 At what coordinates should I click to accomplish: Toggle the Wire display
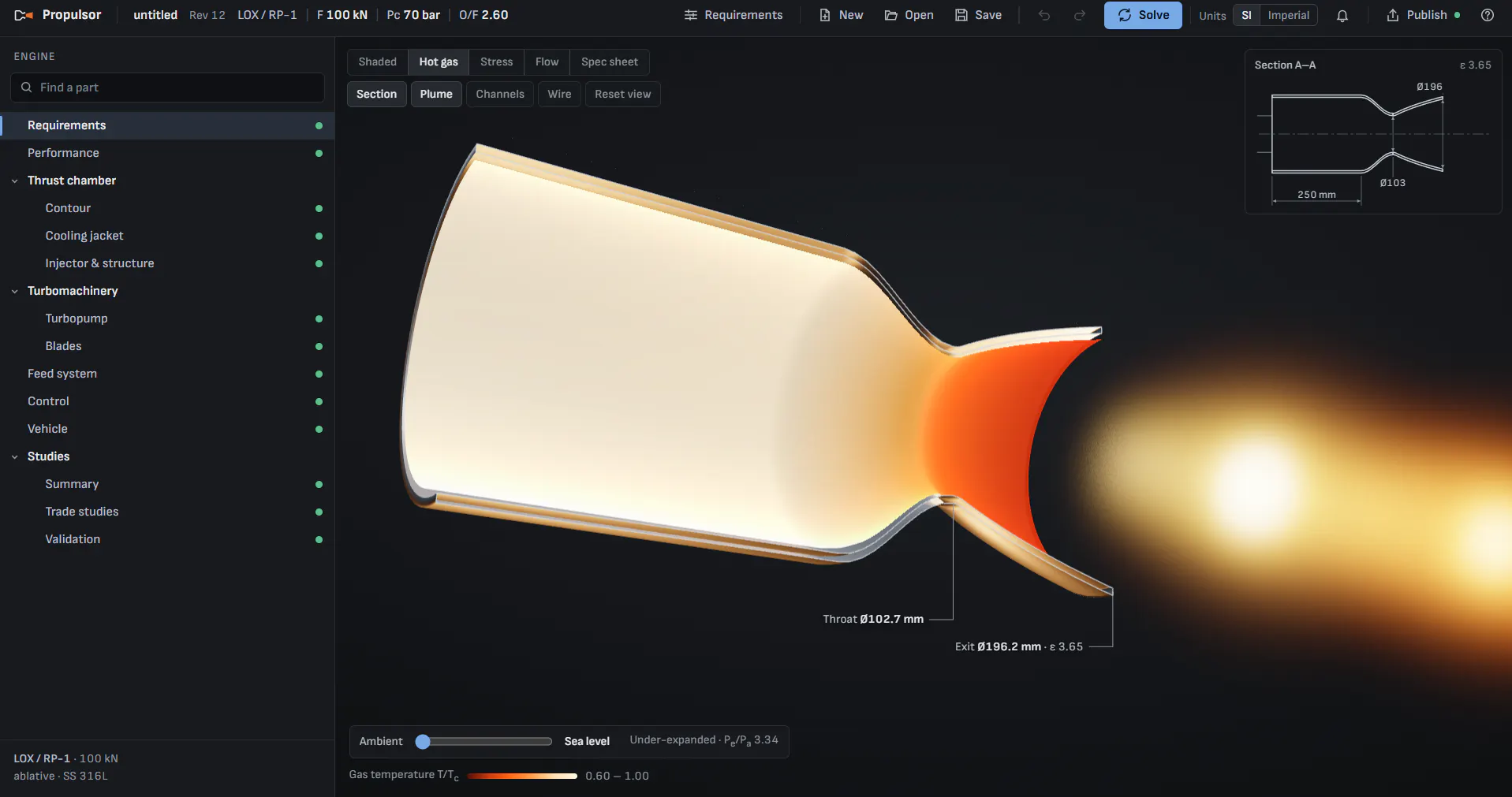pyautogui.click(x=559, y=94)
